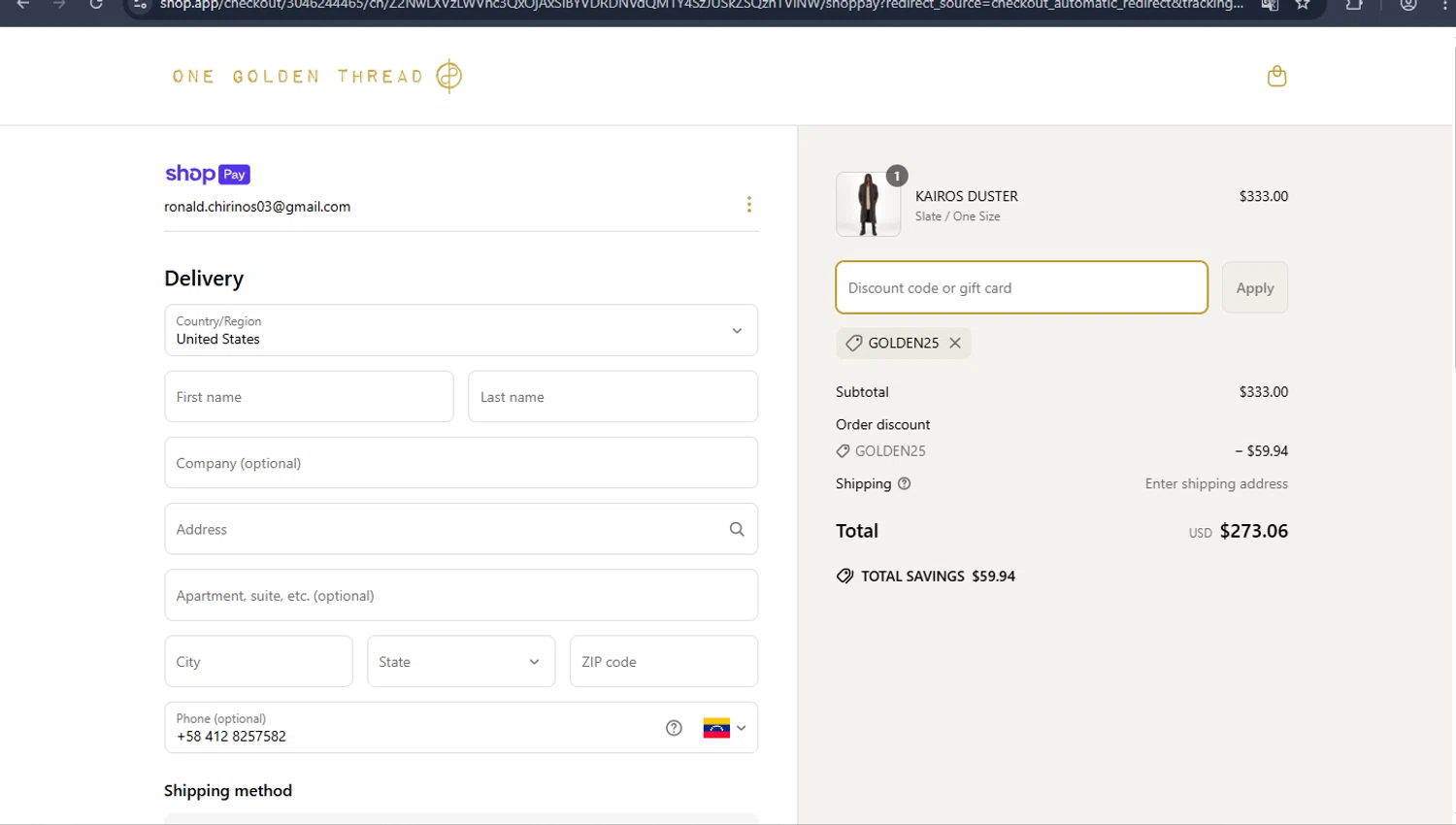Image resolution: width=1456 pixels, height=825 pixels.
Task: Bookmark the page with the star icon
Action: click(1303, 5)
